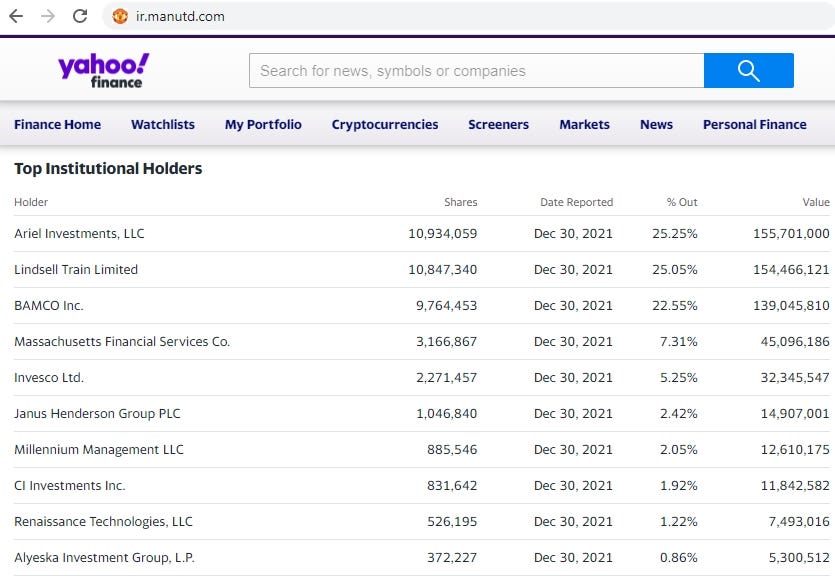Image resolution: width=835 pixels, height=582 pixels.
Task: Focus the news, symbols or companies search box
Action: click(x=476, y=70)
